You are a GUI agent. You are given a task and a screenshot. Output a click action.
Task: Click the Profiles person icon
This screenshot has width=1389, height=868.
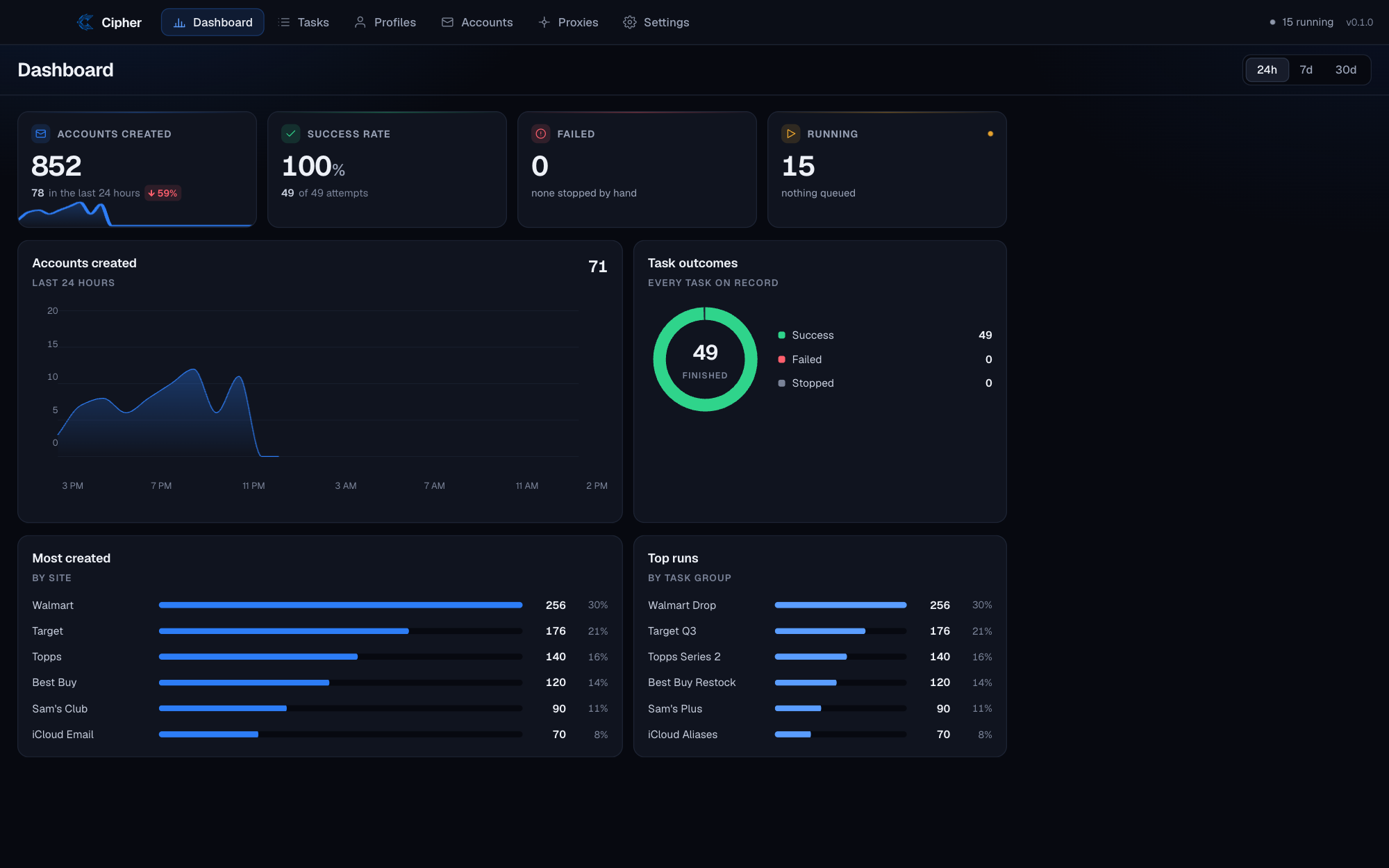click(x=360, y=22)
